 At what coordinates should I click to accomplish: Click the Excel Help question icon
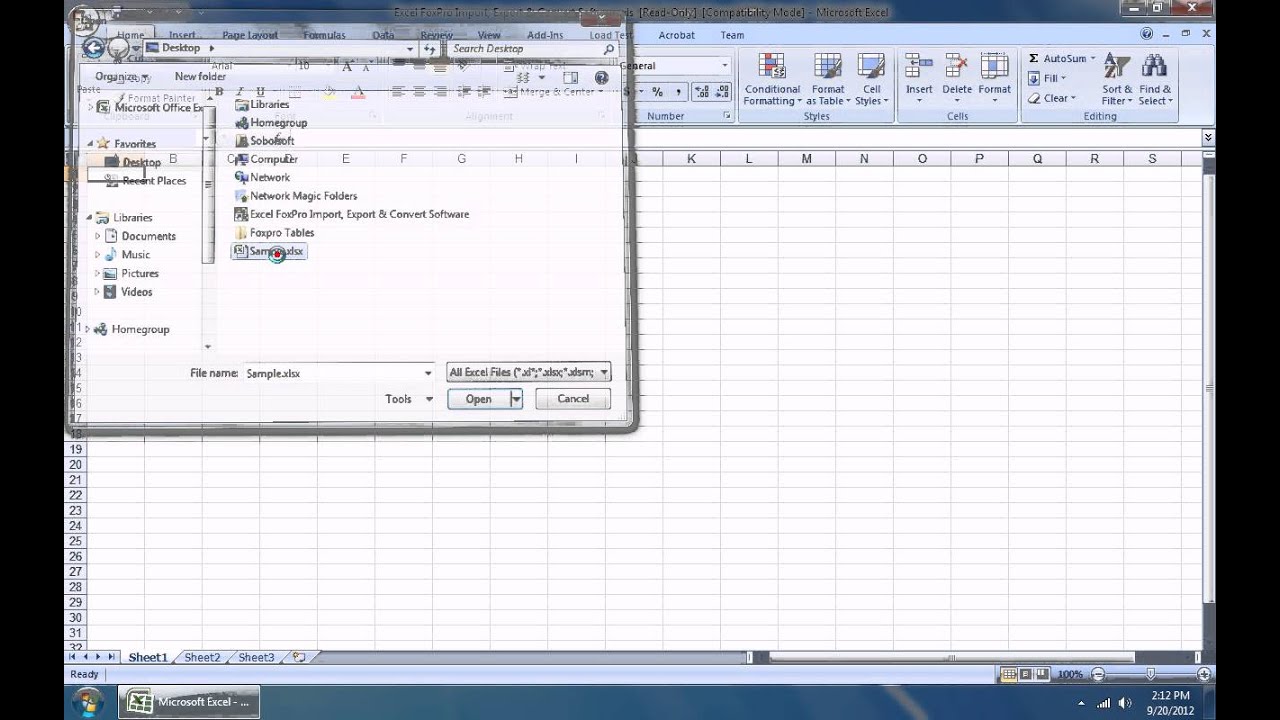(x=1147, y=33)
